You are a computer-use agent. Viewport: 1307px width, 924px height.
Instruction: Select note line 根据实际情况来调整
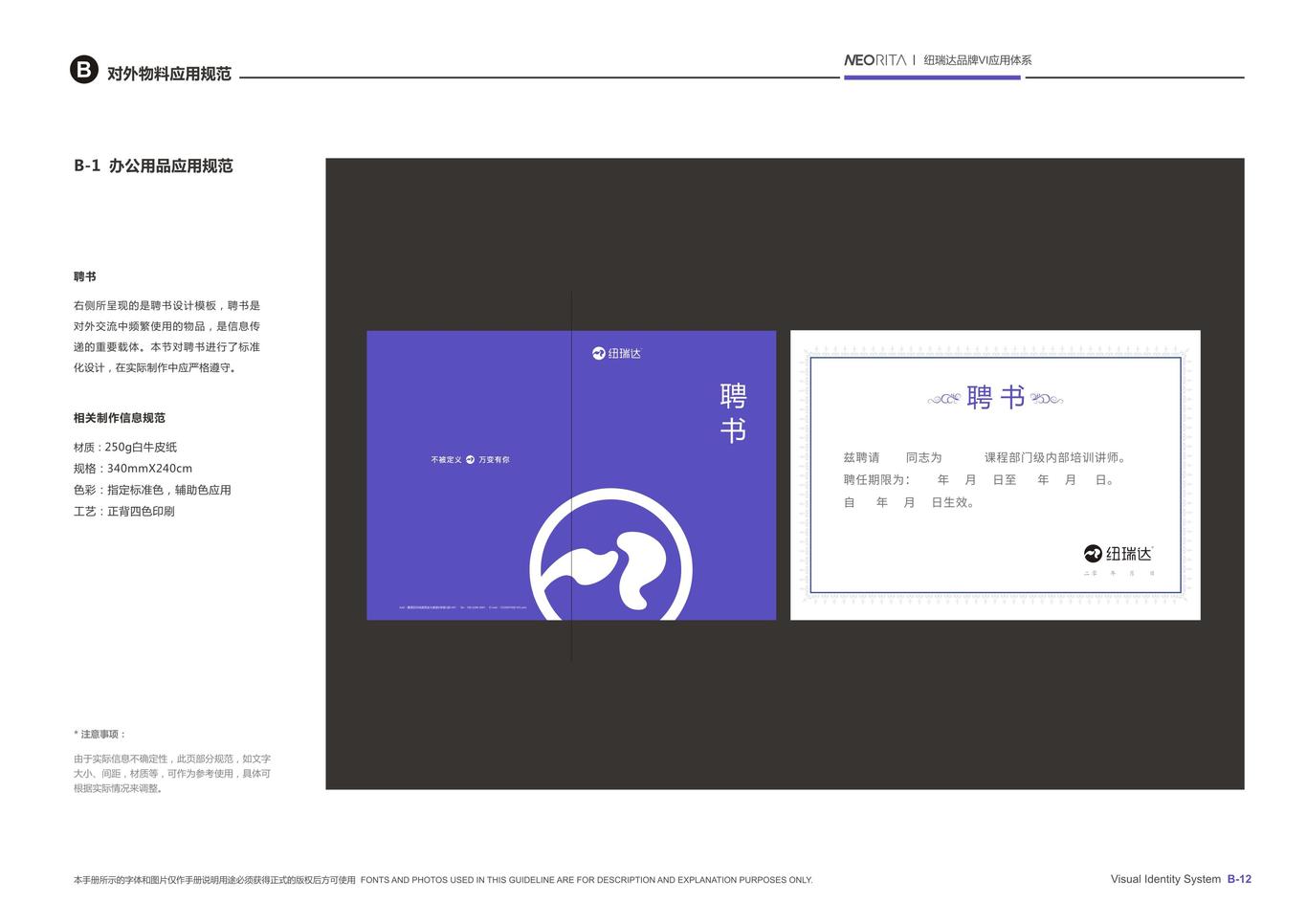(118, 788)
